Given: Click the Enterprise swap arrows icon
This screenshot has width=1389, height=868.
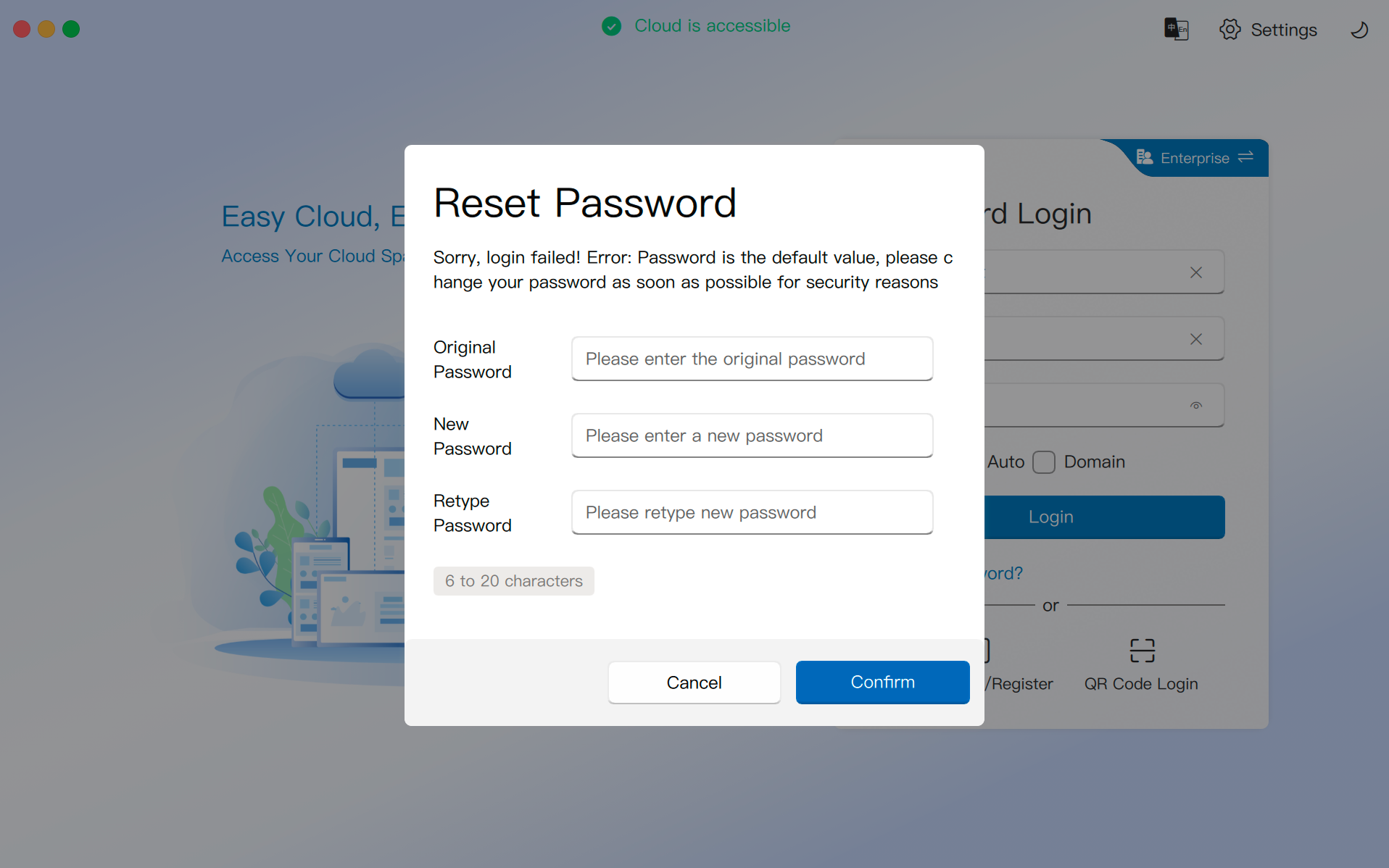Looking at the screenshot, I should 1245,157.
